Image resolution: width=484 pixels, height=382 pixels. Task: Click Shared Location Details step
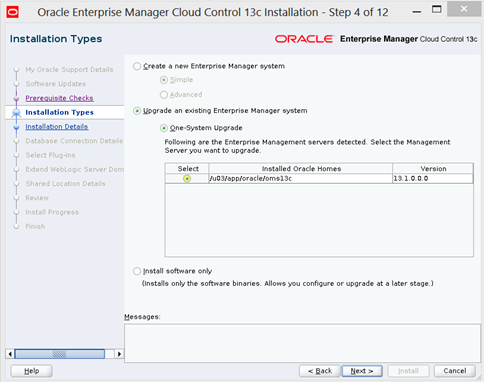(x=65, y=184)
